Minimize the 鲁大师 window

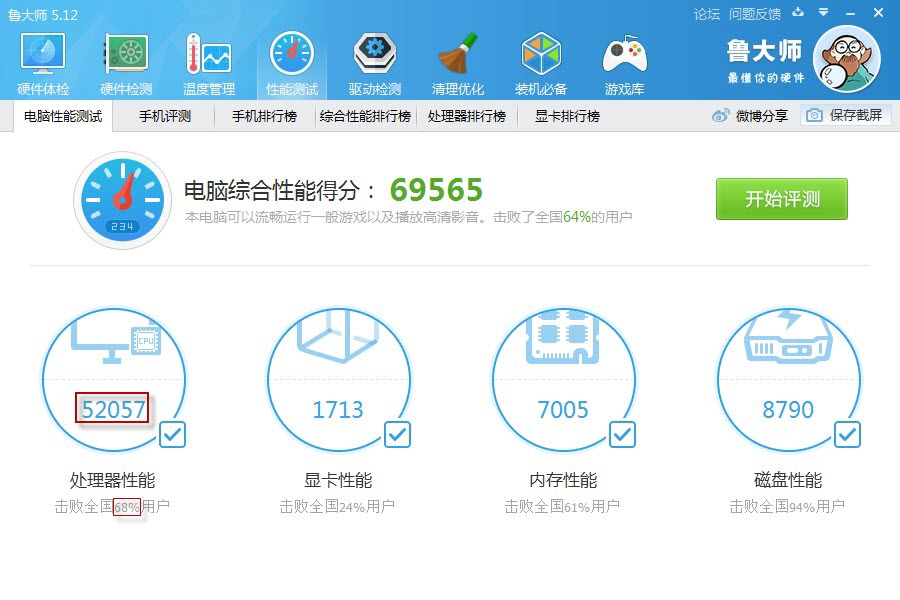click(851, 13)
